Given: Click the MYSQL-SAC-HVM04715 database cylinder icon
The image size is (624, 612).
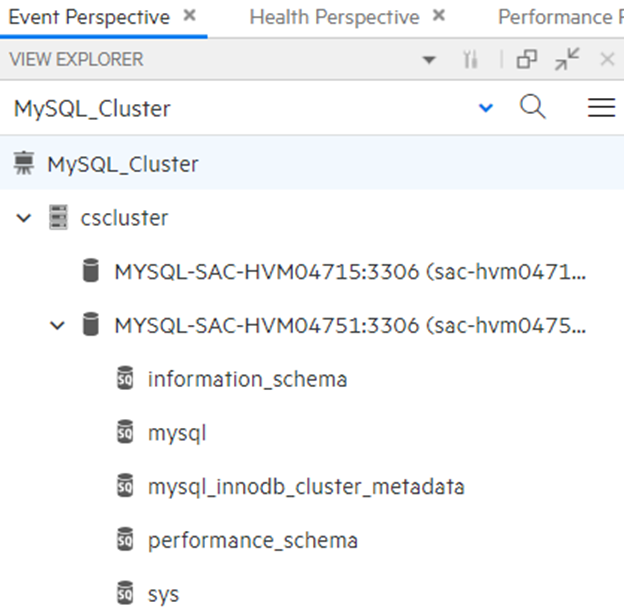Looking at the screenshot, I should 91,271.
